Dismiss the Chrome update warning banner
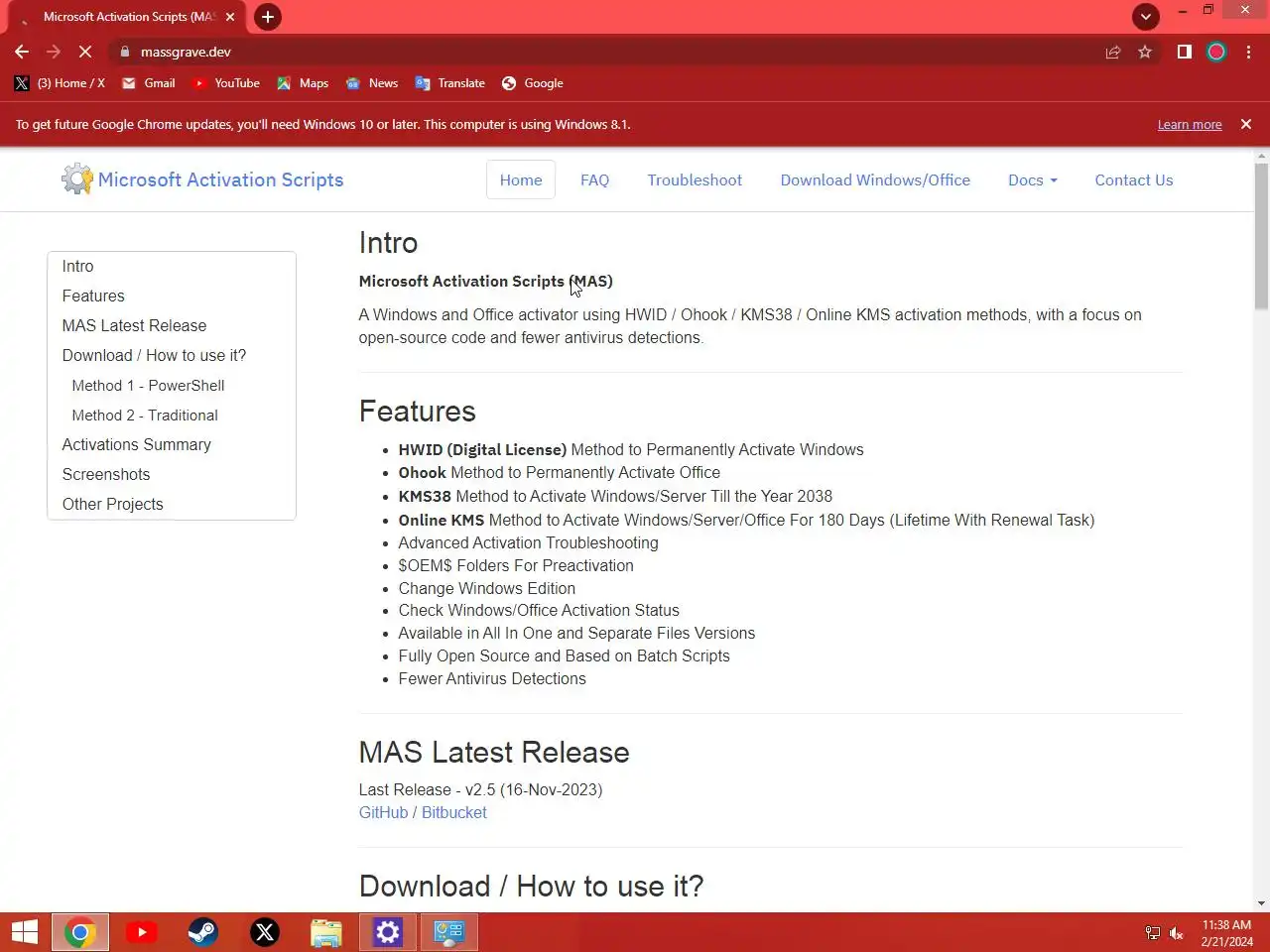1270x952 pixels. click(x=1246, y=124)
